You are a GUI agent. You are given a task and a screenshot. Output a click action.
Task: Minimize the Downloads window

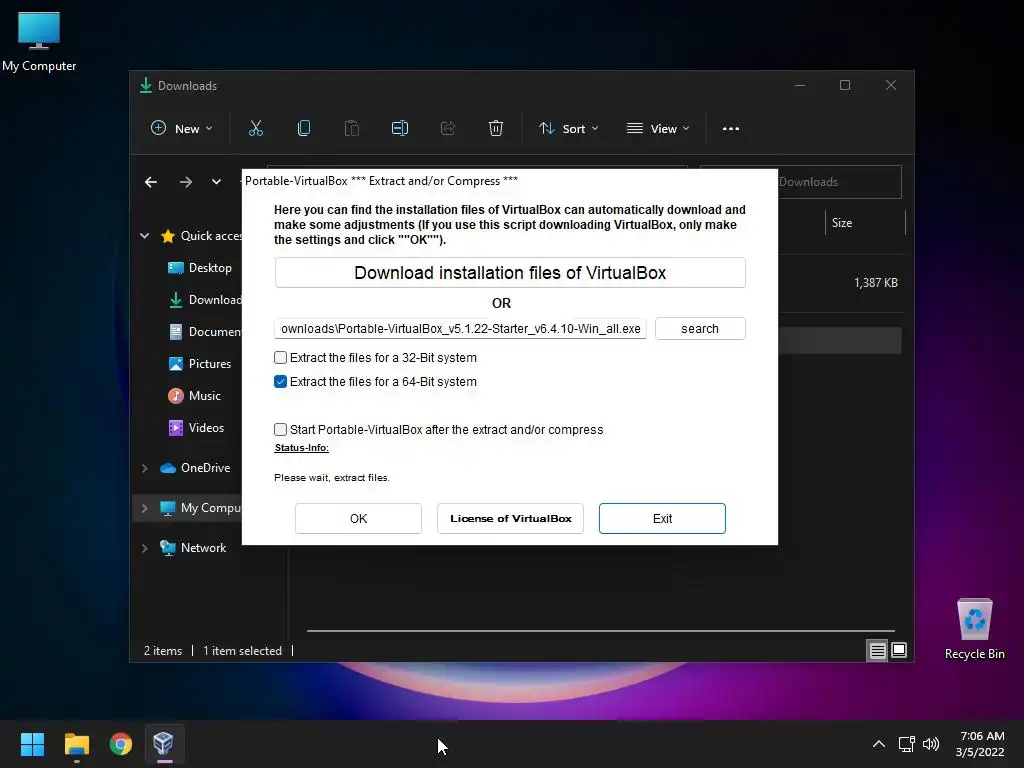800,86
